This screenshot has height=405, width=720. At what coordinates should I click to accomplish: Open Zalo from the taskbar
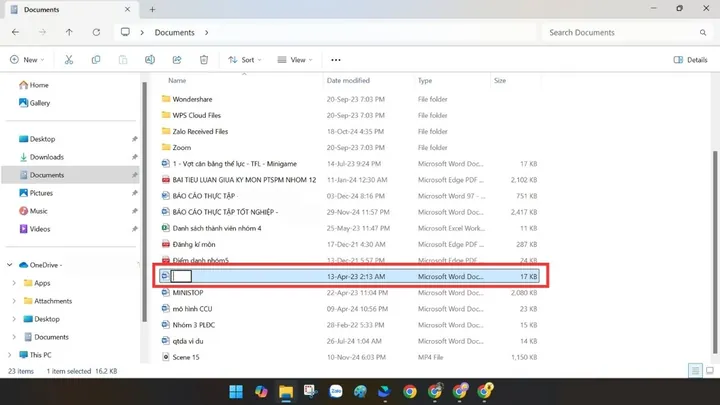tap(336, 392)
